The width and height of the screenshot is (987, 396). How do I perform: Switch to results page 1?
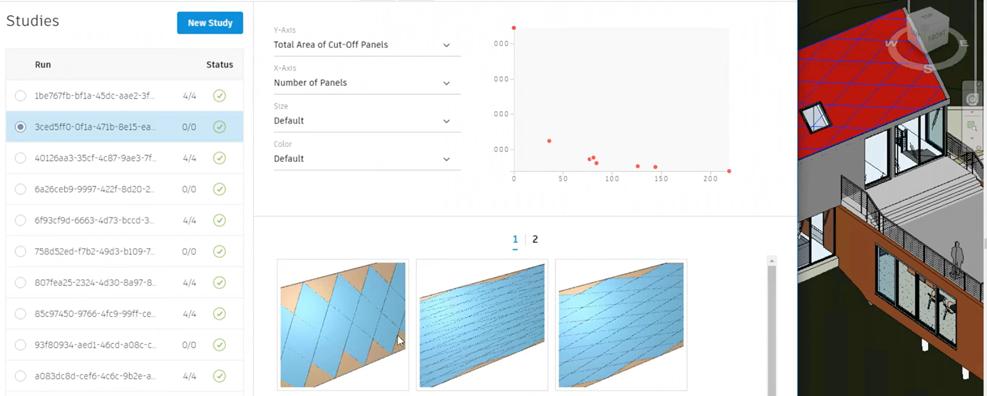[x=515, y=239]
